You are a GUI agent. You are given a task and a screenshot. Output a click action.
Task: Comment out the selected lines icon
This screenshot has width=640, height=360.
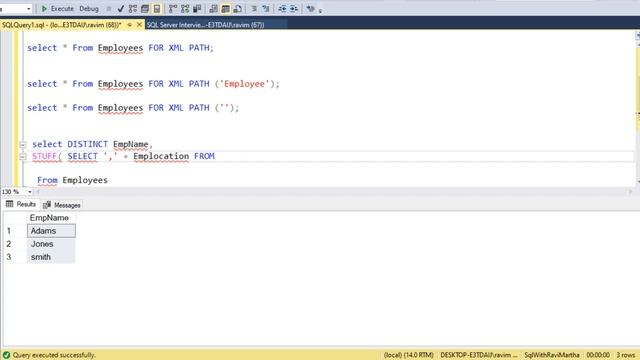click(x=253, y=9)
